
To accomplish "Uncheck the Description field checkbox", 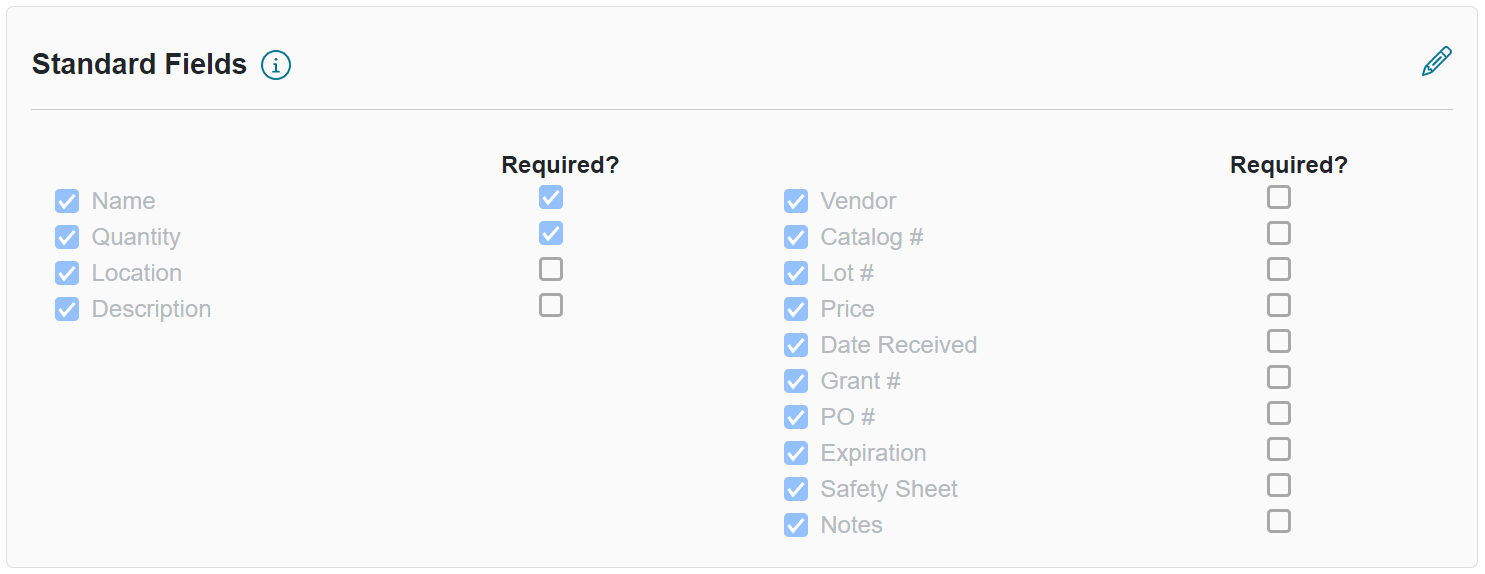I will pos(67,309).
